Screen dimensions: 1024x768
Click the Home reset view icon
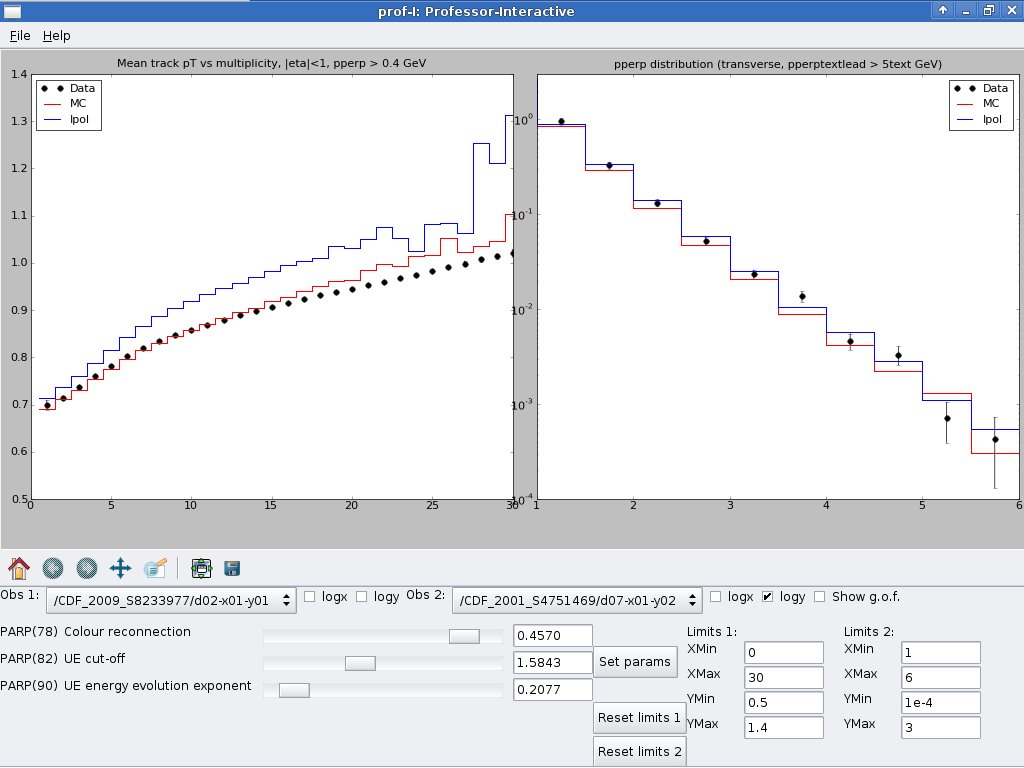(19, 568)
